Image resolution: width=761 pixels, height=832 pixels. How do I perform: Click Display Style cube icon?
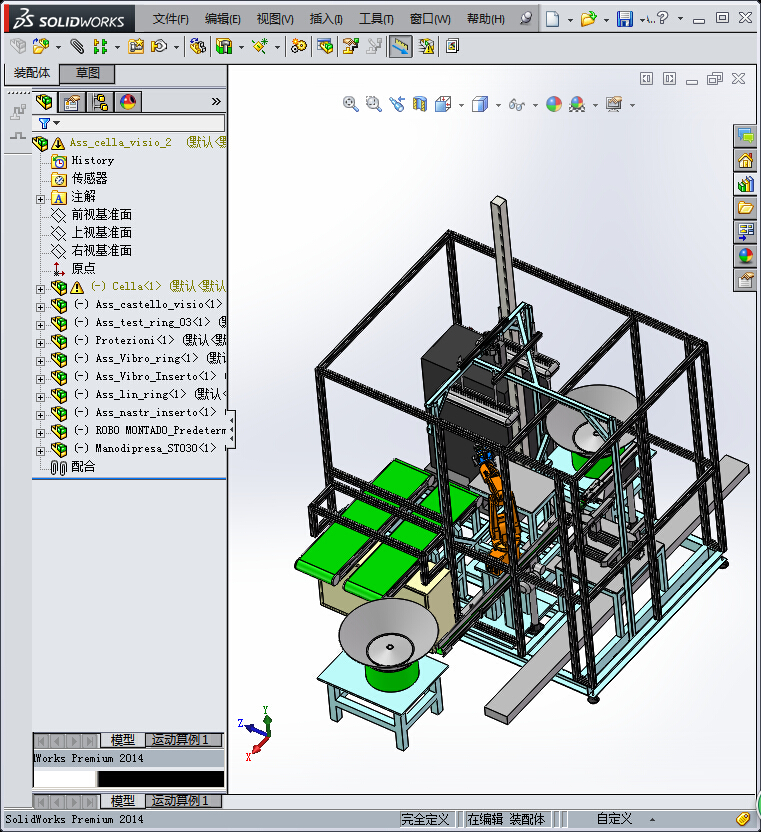pos(480,104)
